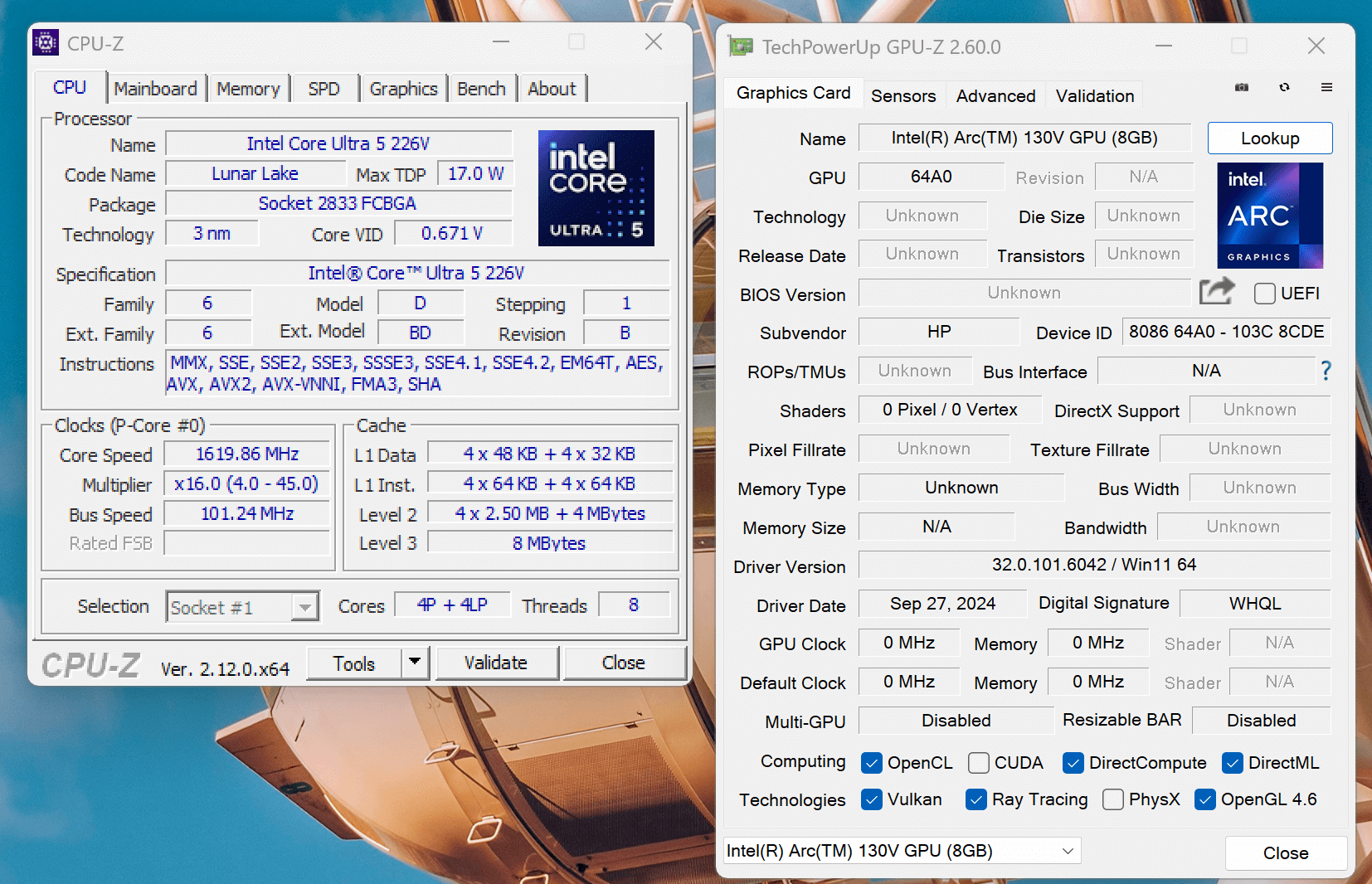
Task: Select the Graphics Card tab in GPU-Z
Action: pyautogui.click(x=793, y=93)
